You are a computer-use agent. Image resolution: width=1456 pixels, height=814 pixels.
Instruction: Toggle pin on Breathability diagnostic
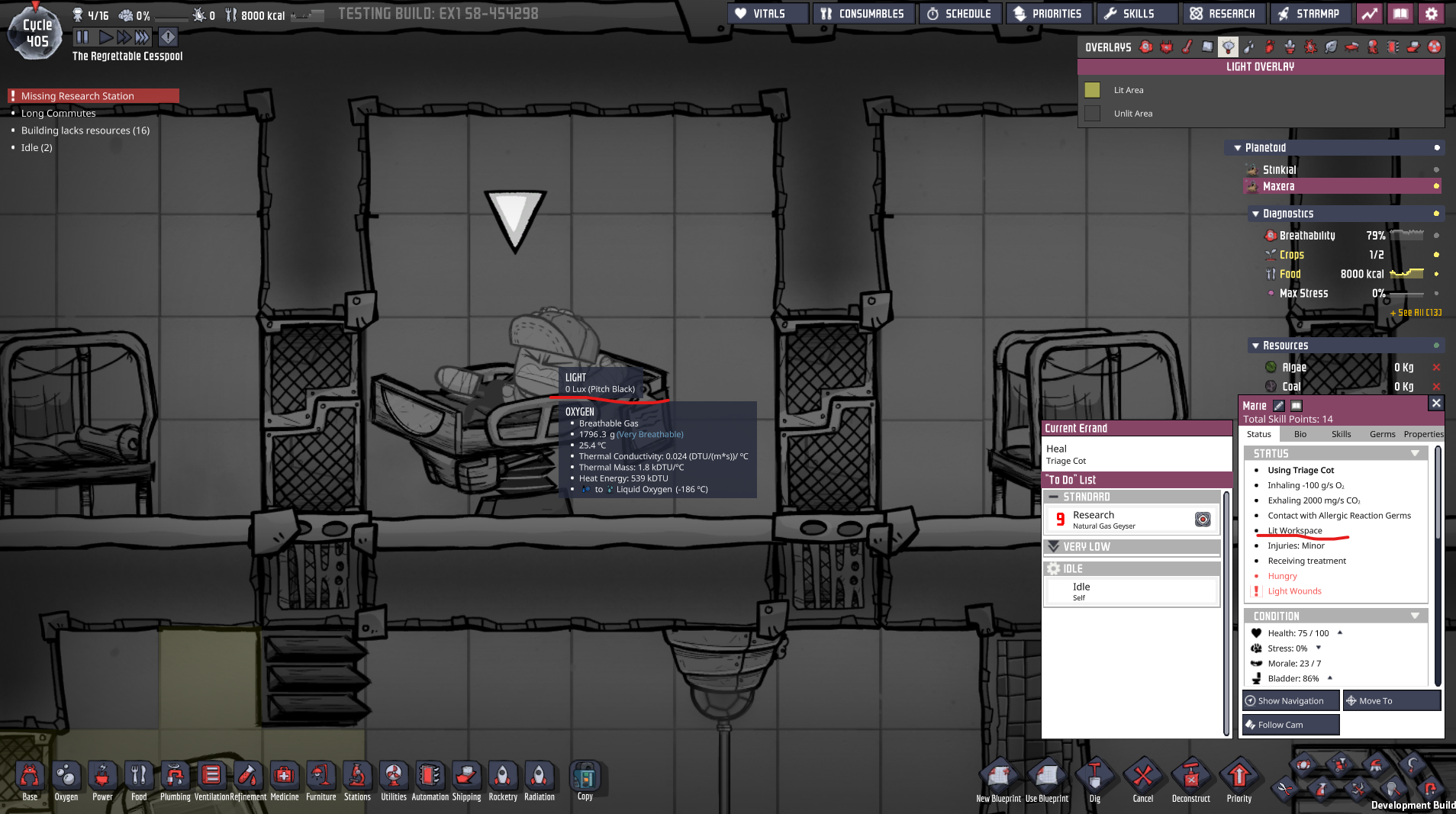[x=1436, y=236]
